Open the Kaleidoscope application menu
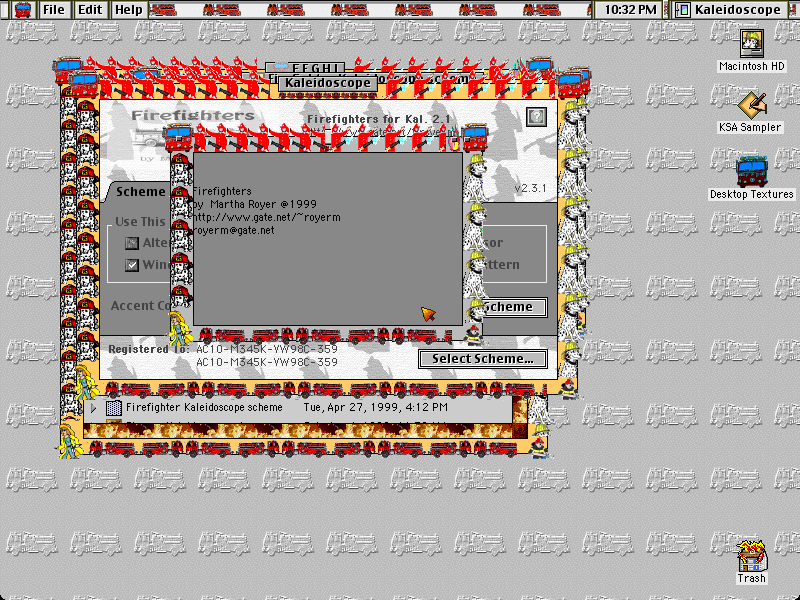800x600 pixels. click(731, 10)
